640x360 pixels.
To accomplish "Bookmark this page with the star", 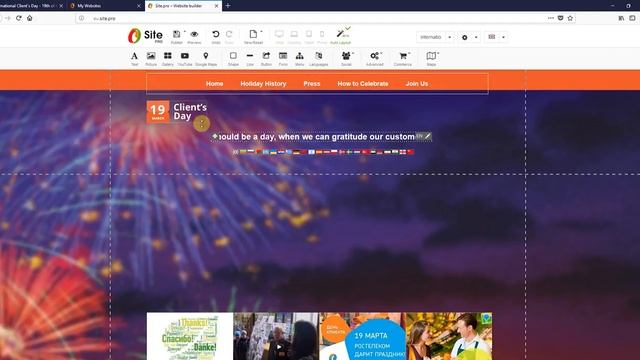I will (x=570, y=18).
